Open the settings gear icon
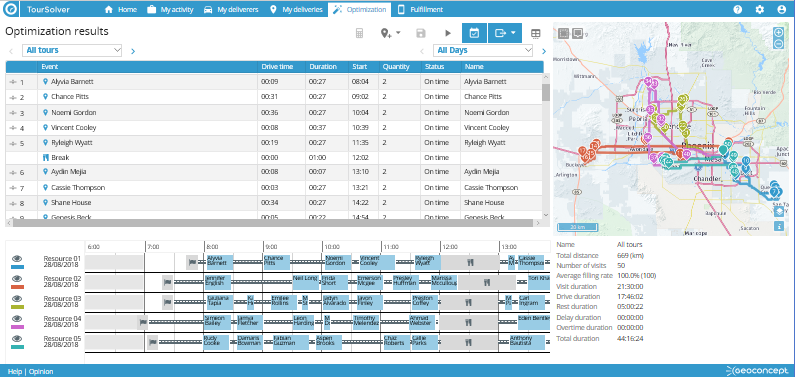The image size is (795, 377). coord(760,9)
